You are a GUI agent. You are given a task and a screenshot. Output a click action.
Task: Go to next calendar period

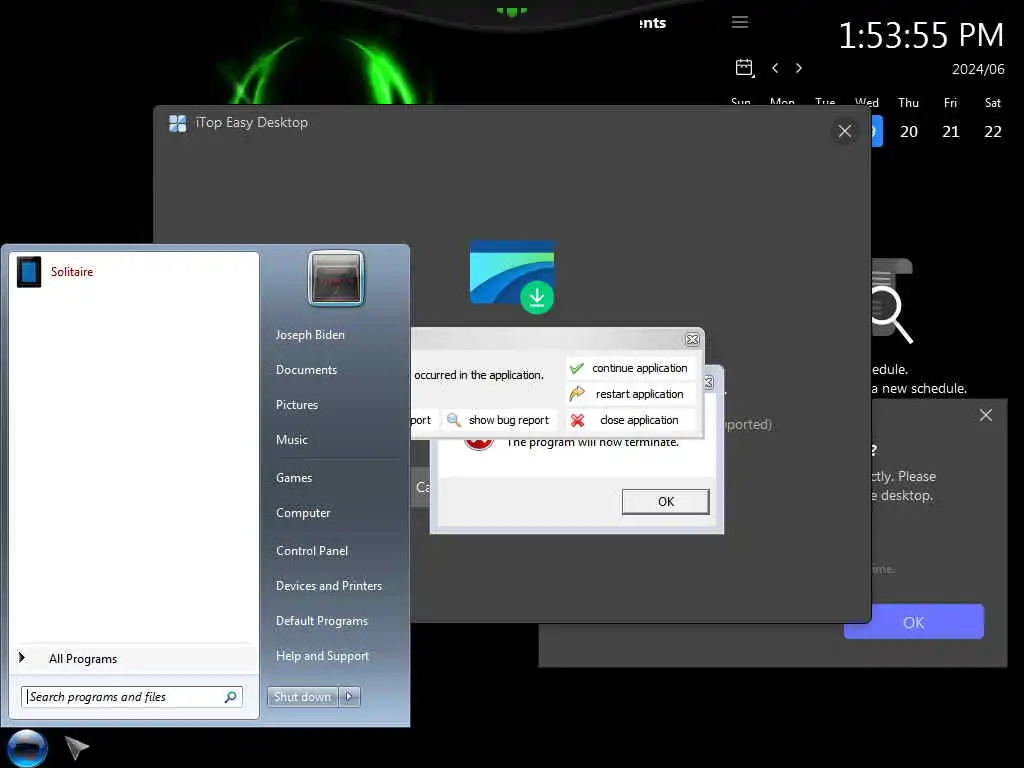pyautogui.click(x=799, y=68)
